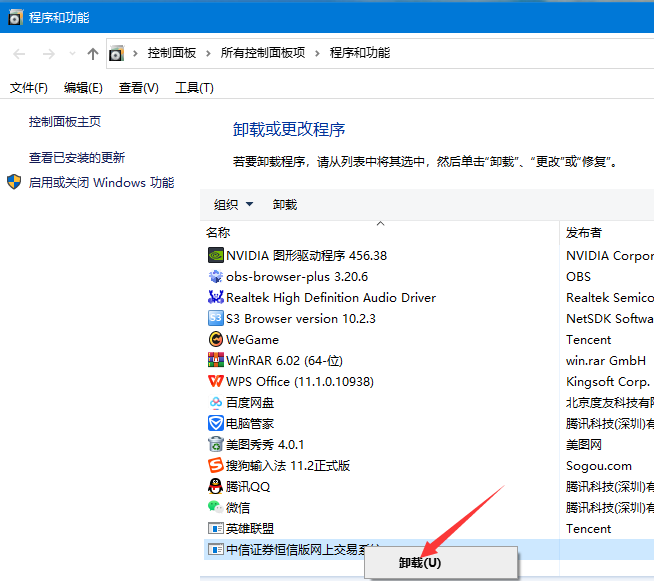Click the 中信证券 program icon
Image resolution: width=654 pixels, height=581 pixels.
[216, 549]
